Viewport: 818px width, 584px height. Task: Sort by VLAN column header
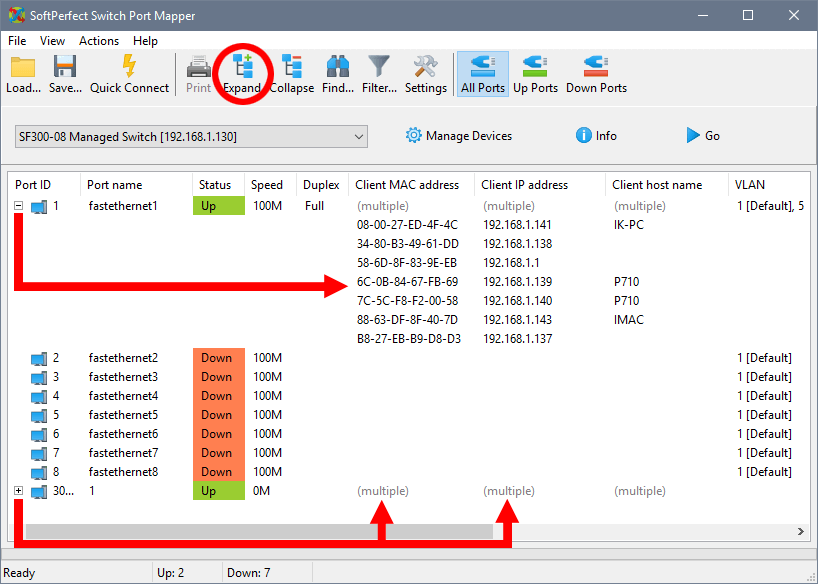(769, 185)
